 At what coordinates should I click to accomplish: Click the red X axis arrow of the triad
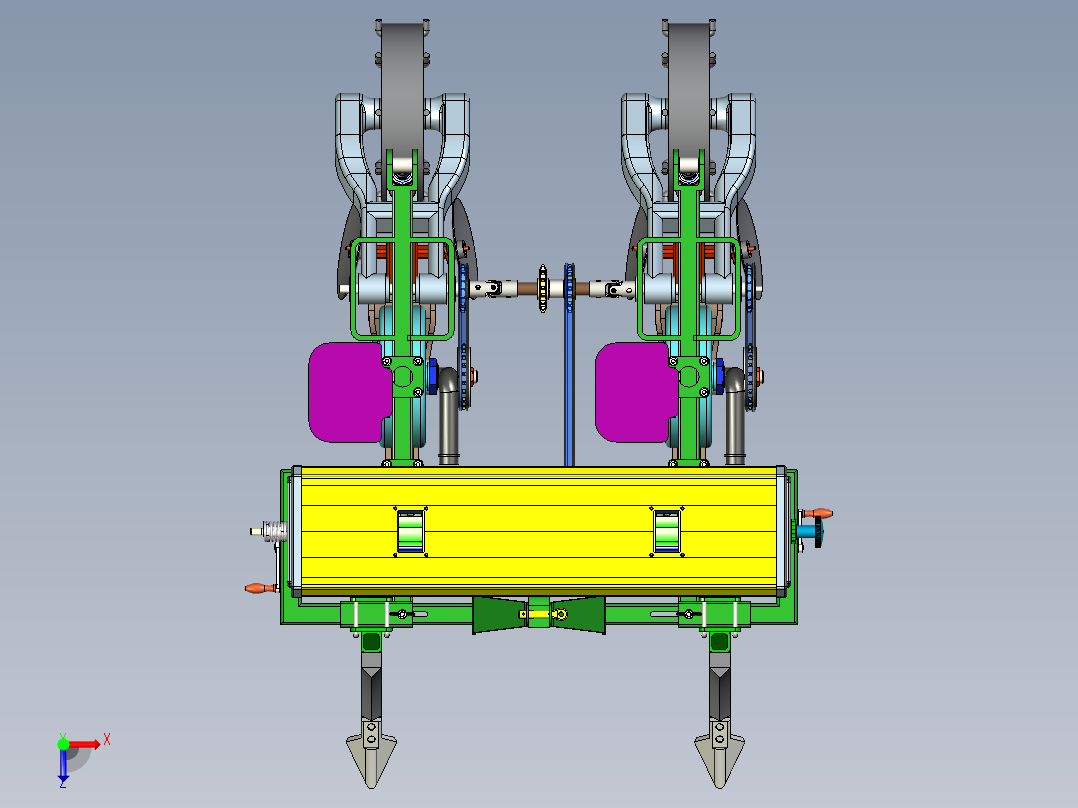[85, 744]
